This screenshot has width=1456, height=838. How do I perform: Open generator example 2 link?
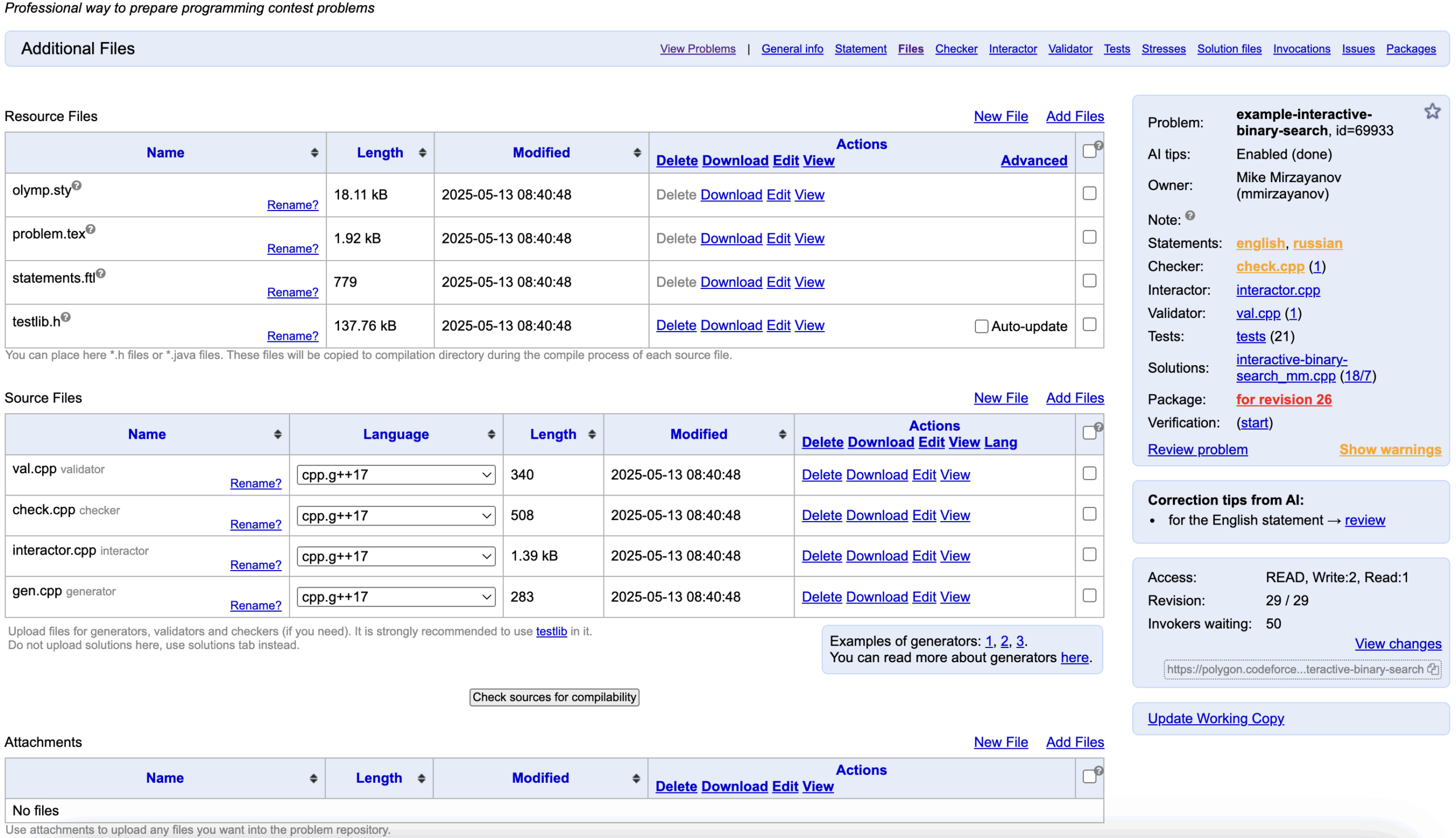[1004, 641]
